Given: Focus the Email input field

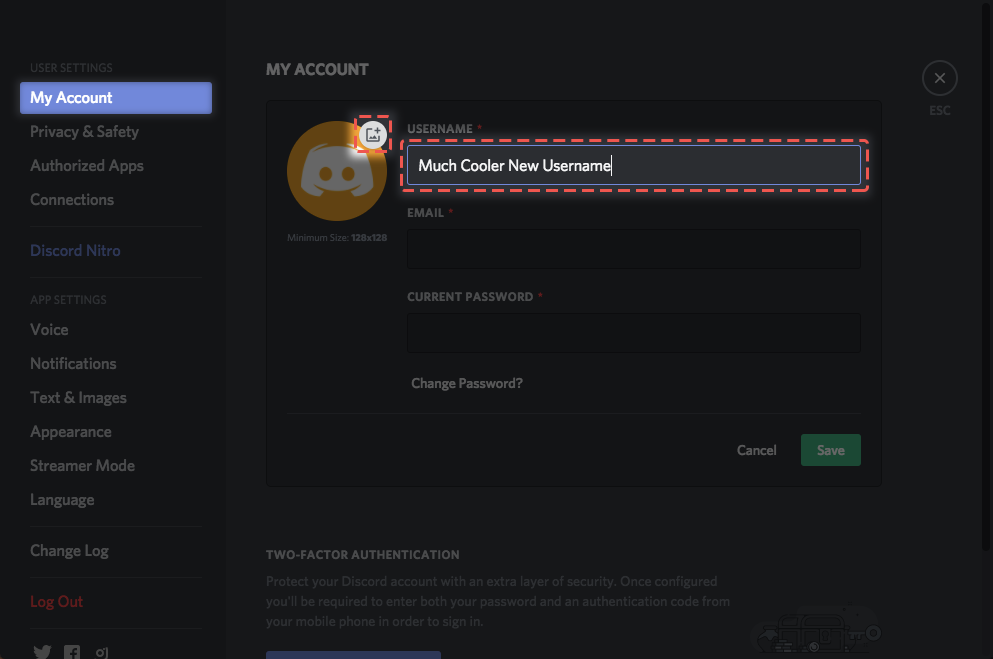Looking at the screenshot, I should [633, 249].
